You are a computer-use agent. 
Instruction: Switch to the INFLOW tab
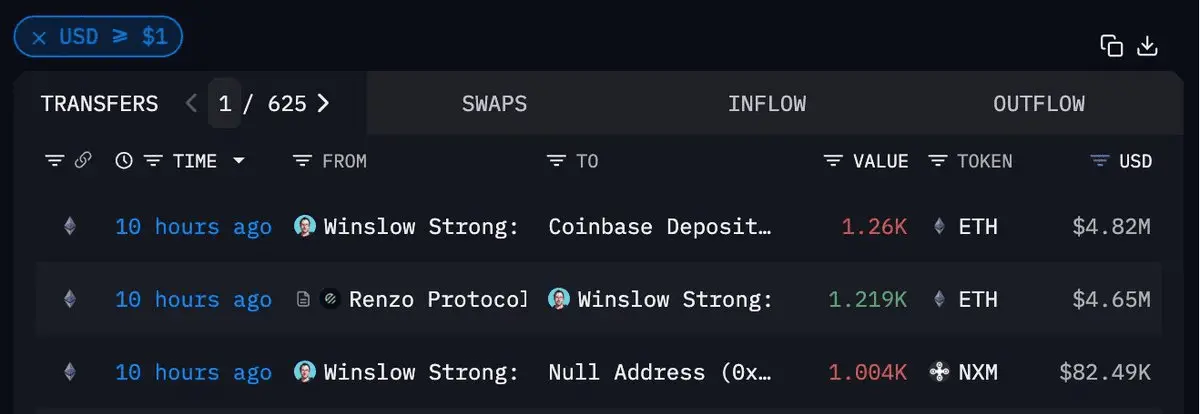[767, 103]
